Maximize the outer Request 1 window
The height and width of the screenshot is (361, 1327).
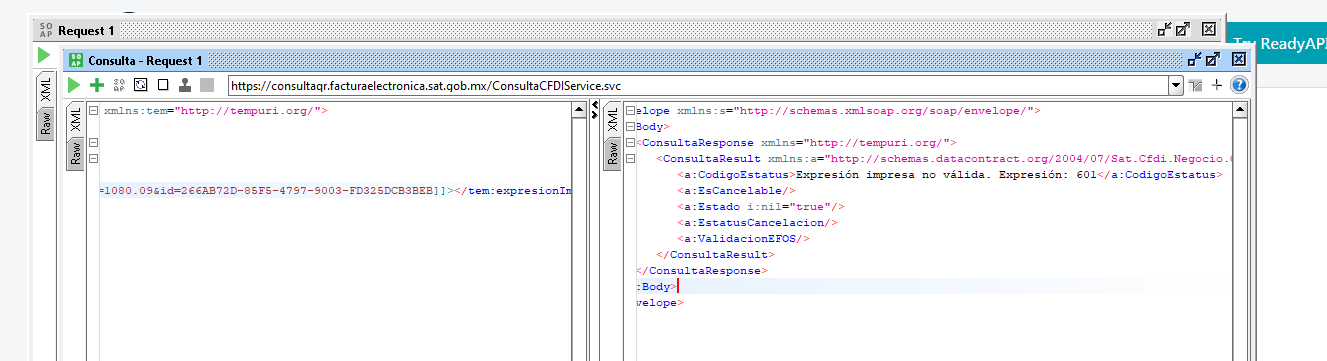1183,30
